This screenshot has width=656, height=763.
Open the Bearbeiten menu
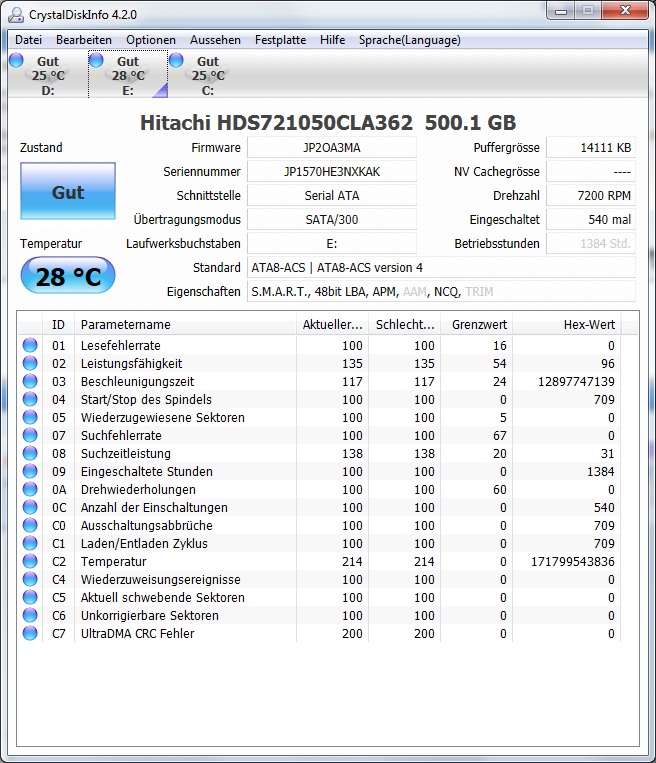pos(84,40)
